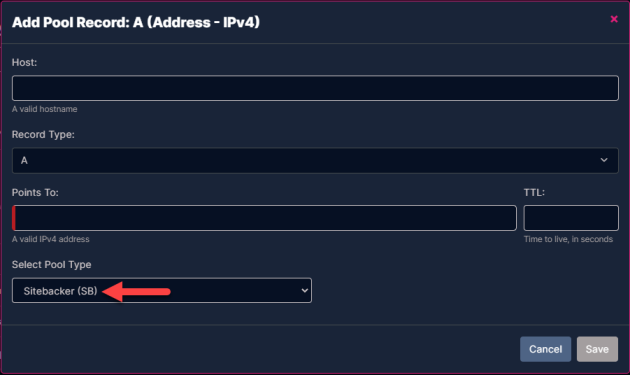The width and height of the screenshot is (631, 375).
Task: Click the Record Type chevron arrow
Action: tap(604, 160)
